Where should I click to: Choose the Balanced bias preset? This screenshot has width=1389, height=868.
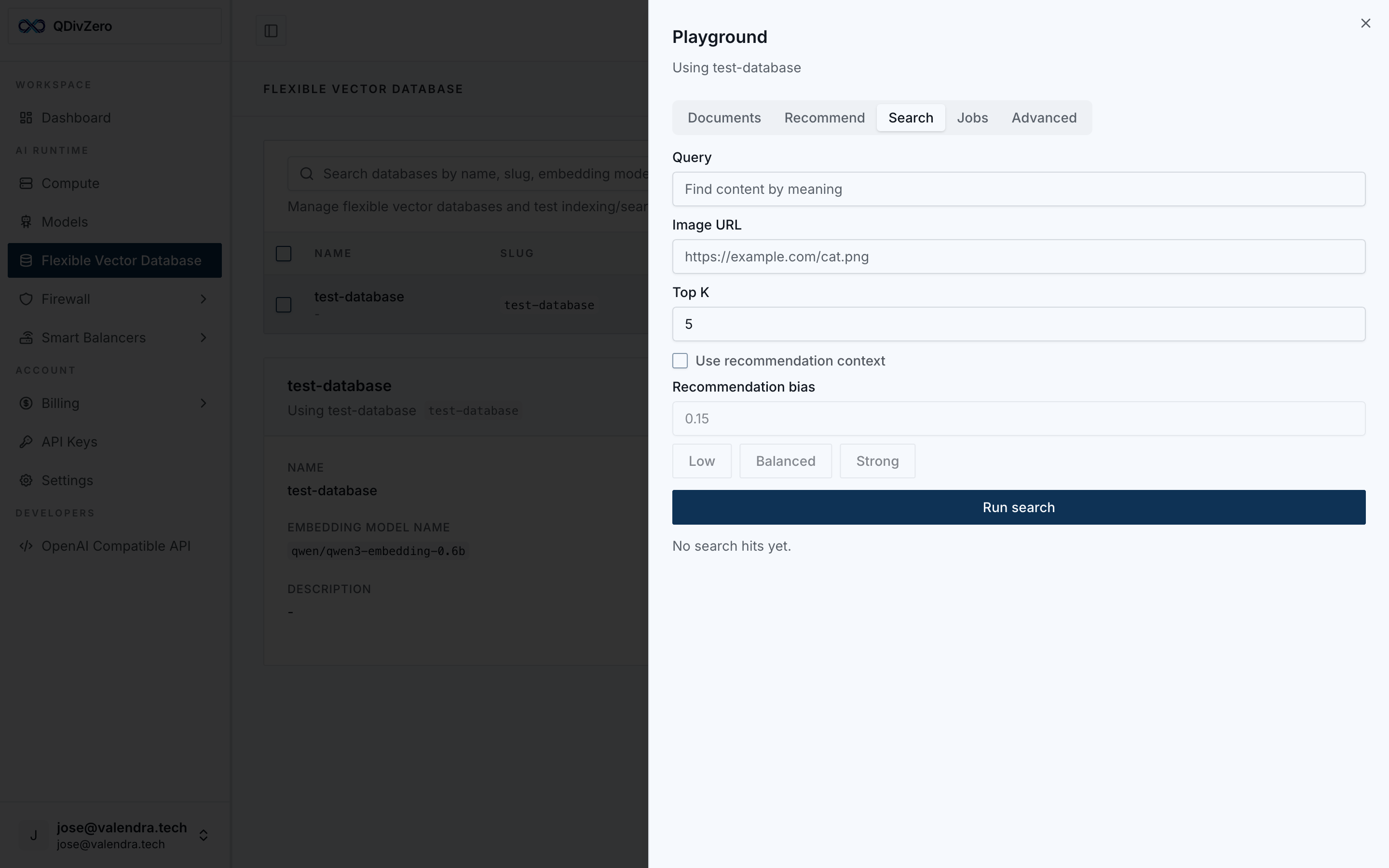pos(786,461)
